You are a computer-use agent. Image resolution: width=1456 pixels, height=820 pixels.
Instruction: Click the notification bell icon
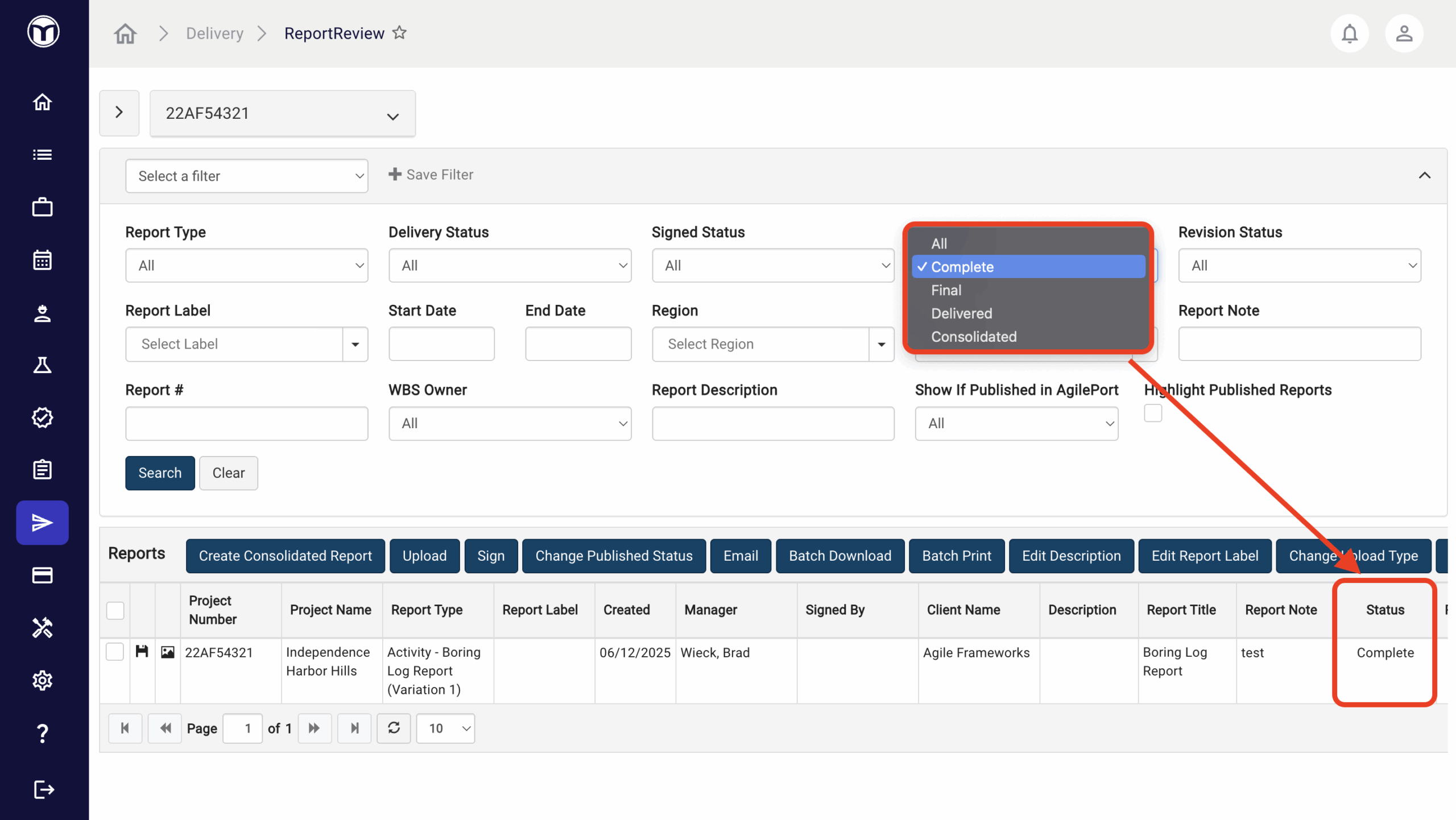(x=1349, y=34)
